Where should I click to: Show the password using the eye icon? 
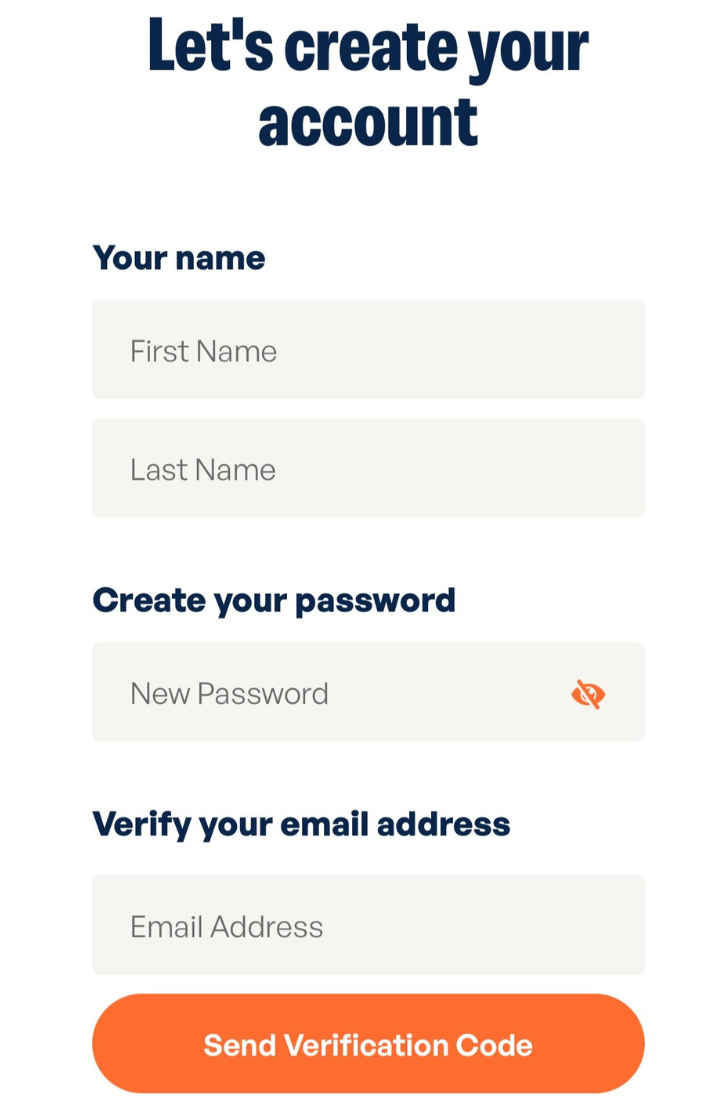click(588, 693)
